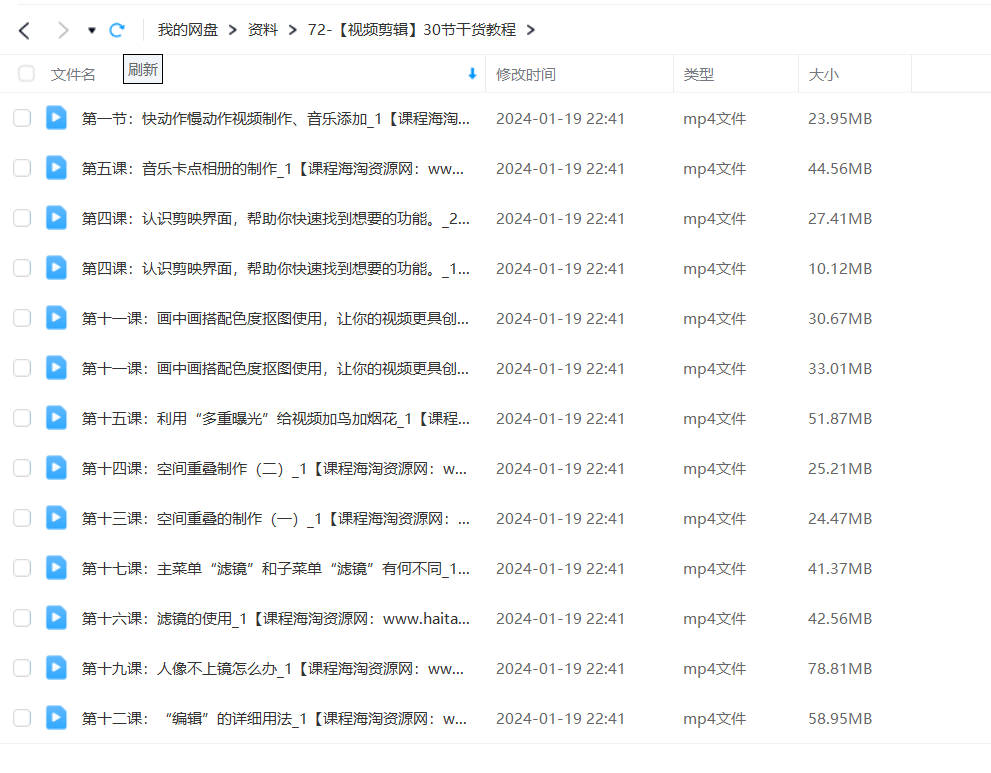This screenshot has width=991, height=773.
Task: Check the box for 第十三课 file
Action: point(22,518)
